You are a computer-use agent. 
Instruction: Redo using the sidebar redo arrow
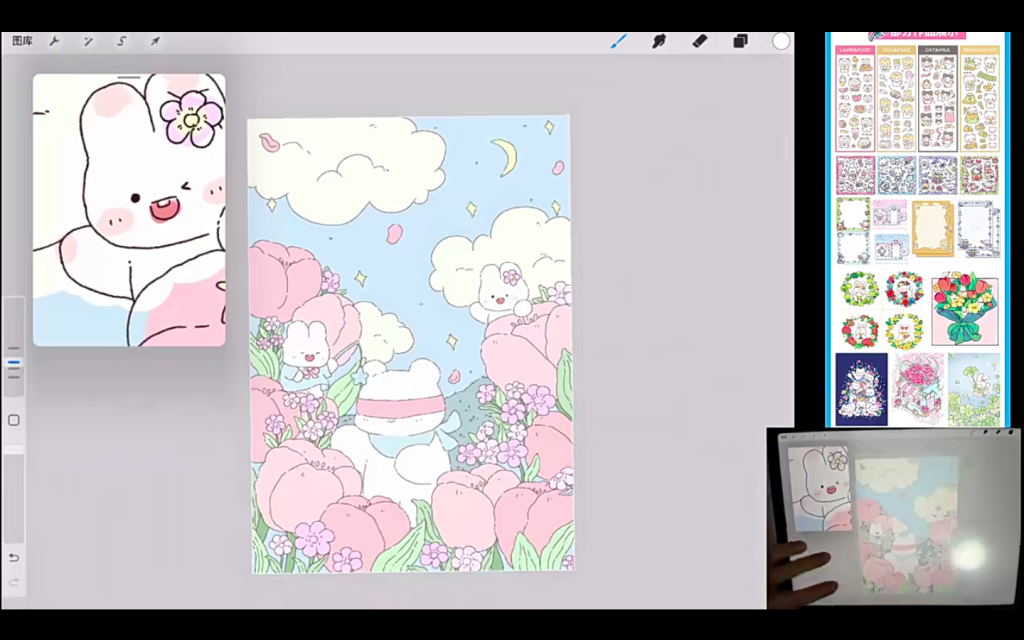[x=14, y=582]
